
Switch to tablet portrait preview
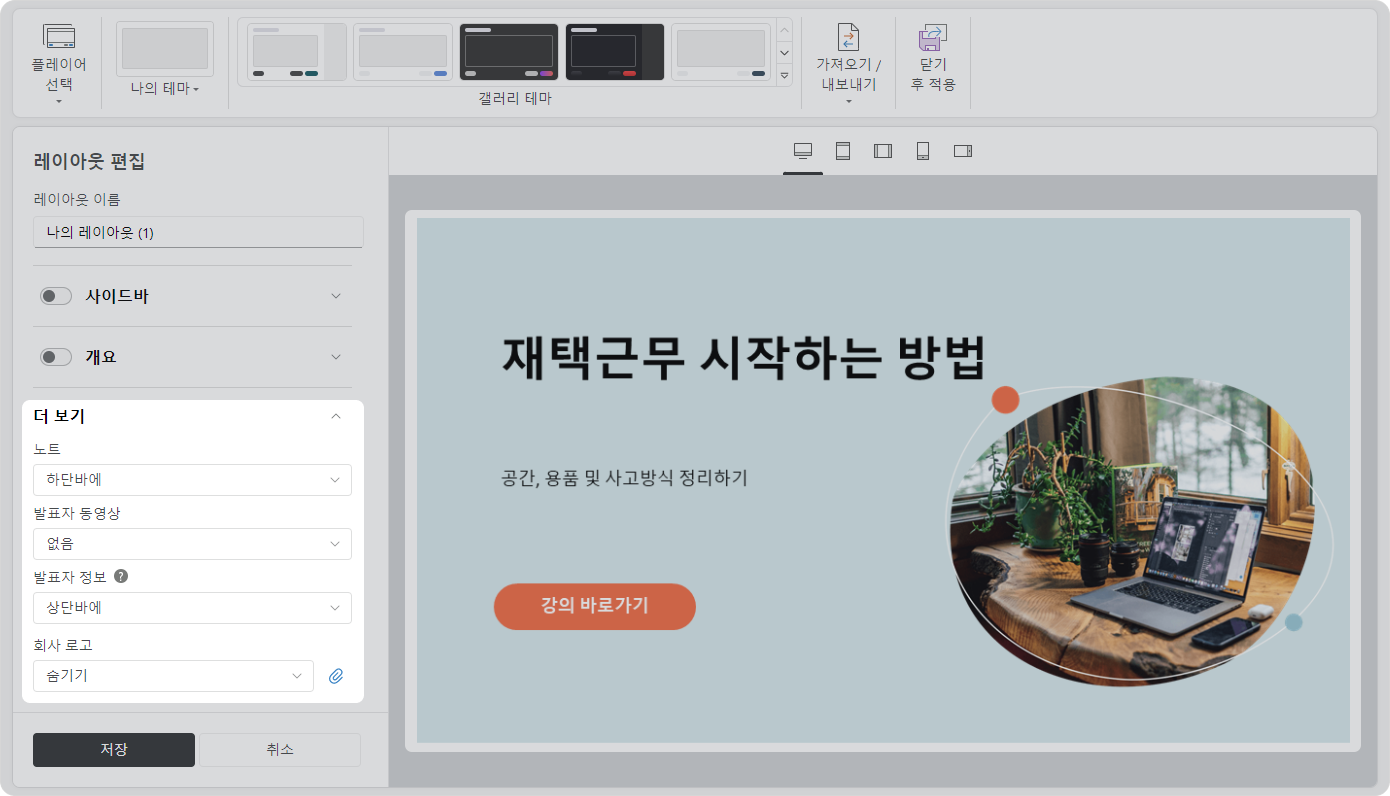click(x=843, y=151)
